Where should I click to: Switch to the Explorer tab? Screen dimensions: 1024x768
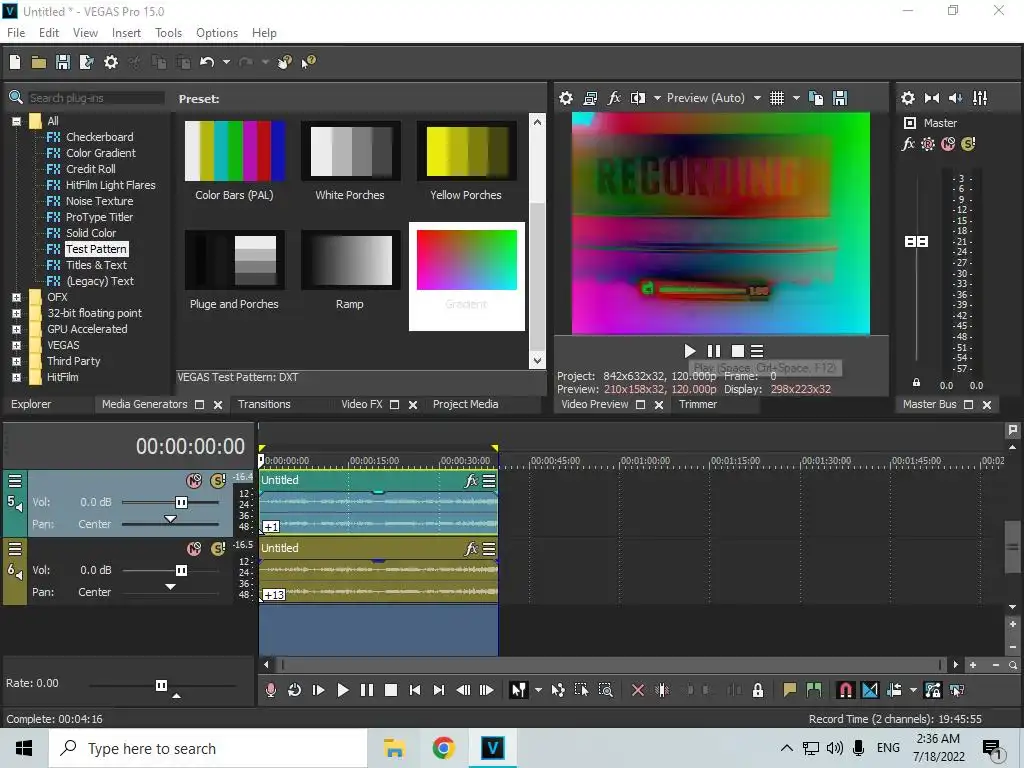point(31,404)
